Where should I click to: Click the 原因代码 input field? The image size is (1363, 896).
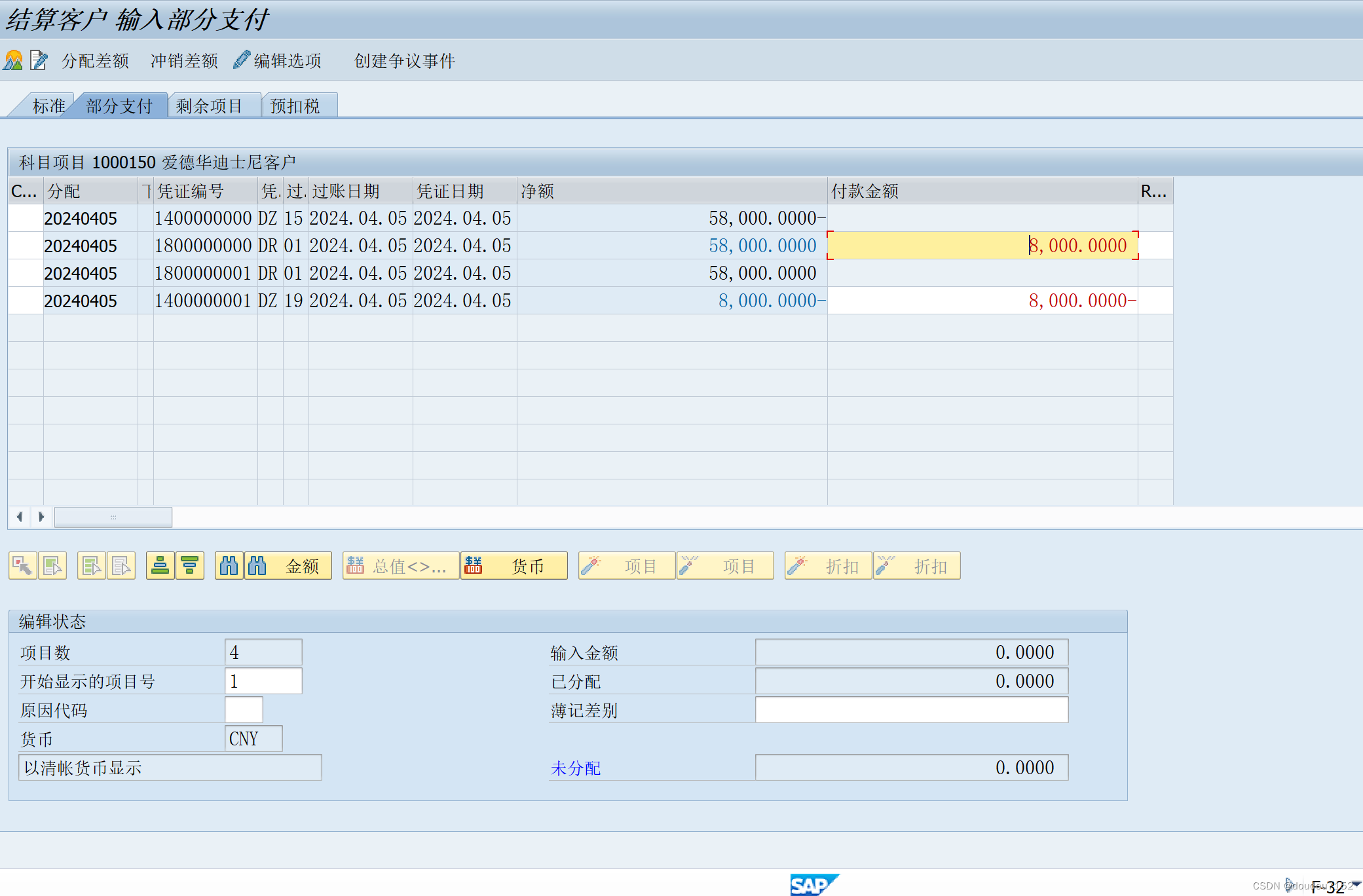pos(244,710)
